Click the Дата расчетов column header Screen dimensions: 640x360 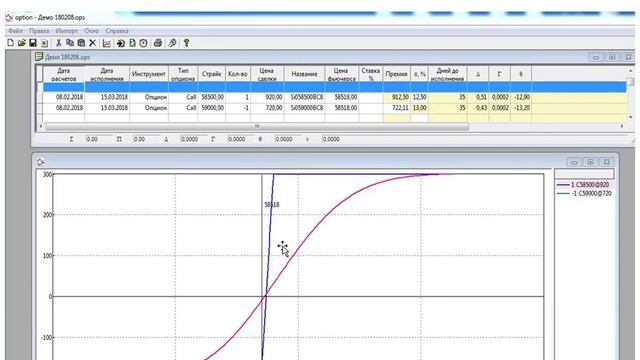coord(64,74)
